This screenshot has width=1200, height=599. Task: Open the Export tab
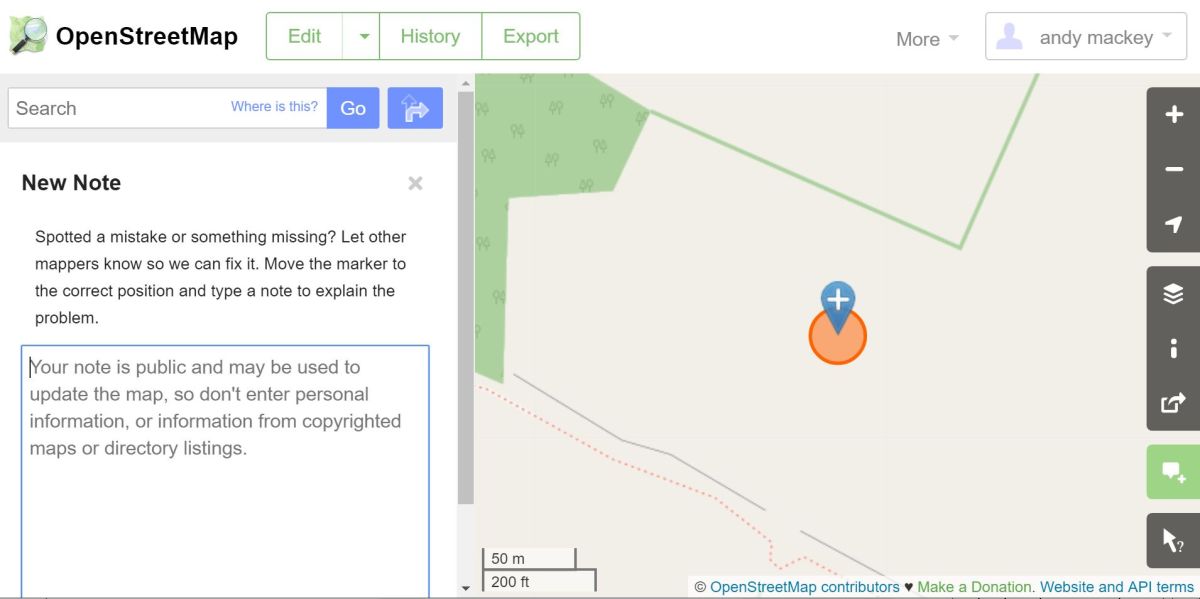click(x=531, y=36)
